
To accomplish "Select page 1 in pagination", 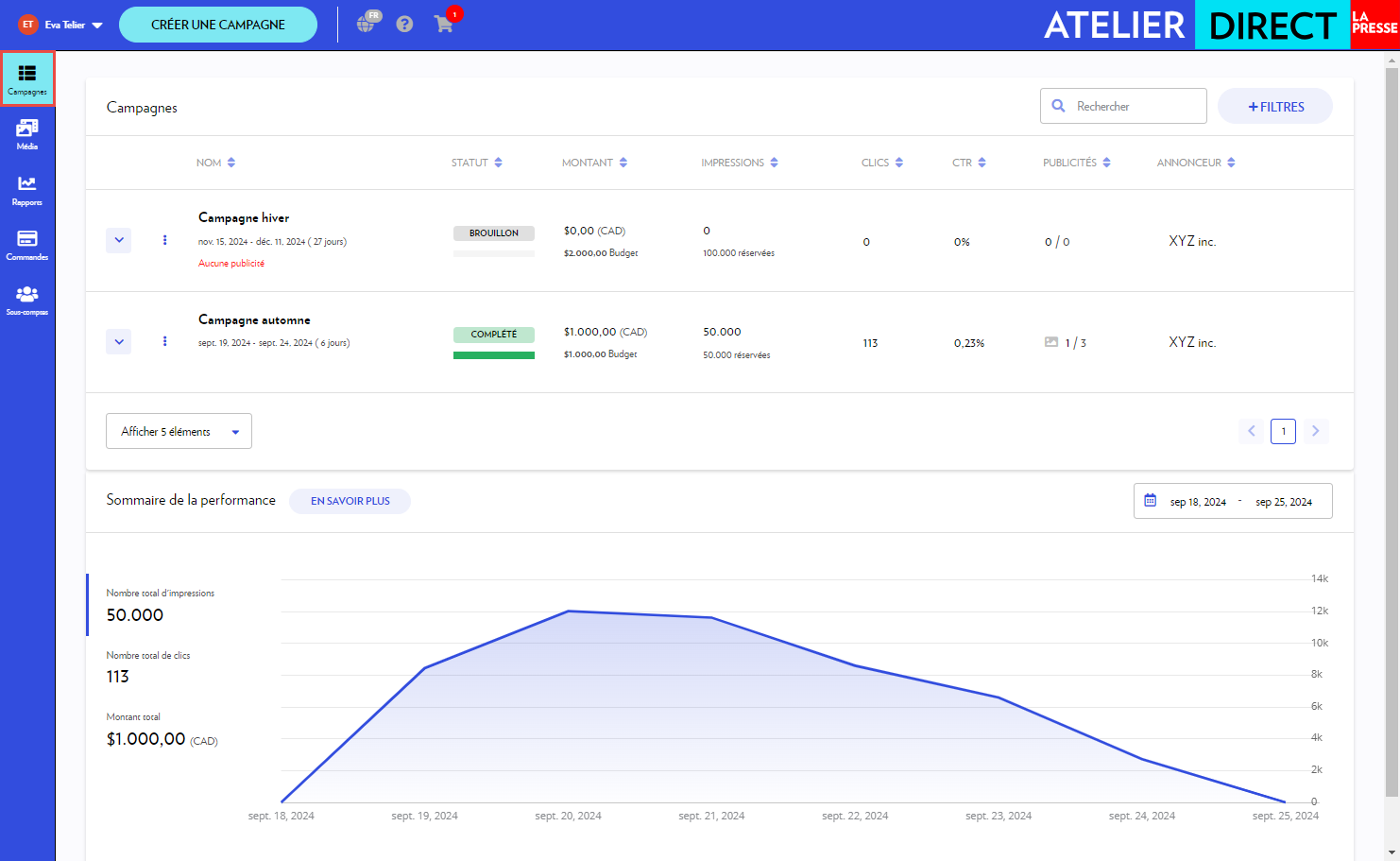I will tap(1283, 431).
